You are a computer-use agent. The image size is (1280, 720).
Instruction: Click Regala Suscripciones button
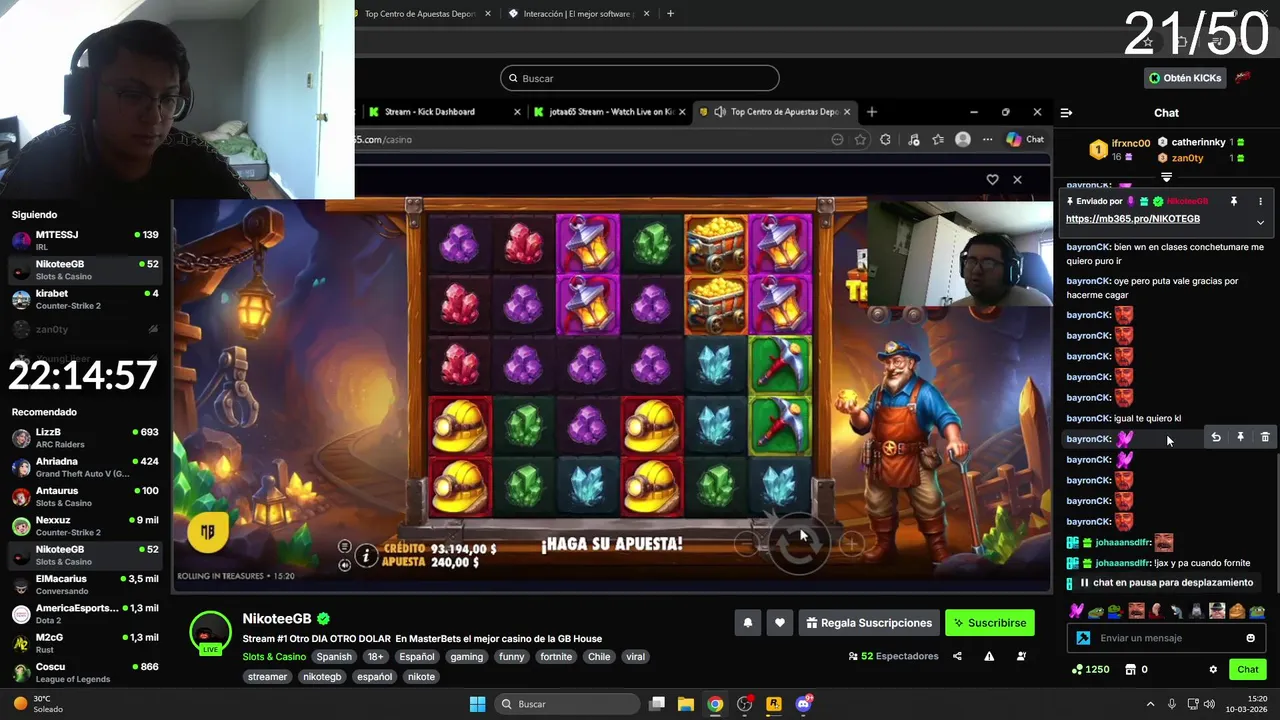click(868, 623)
